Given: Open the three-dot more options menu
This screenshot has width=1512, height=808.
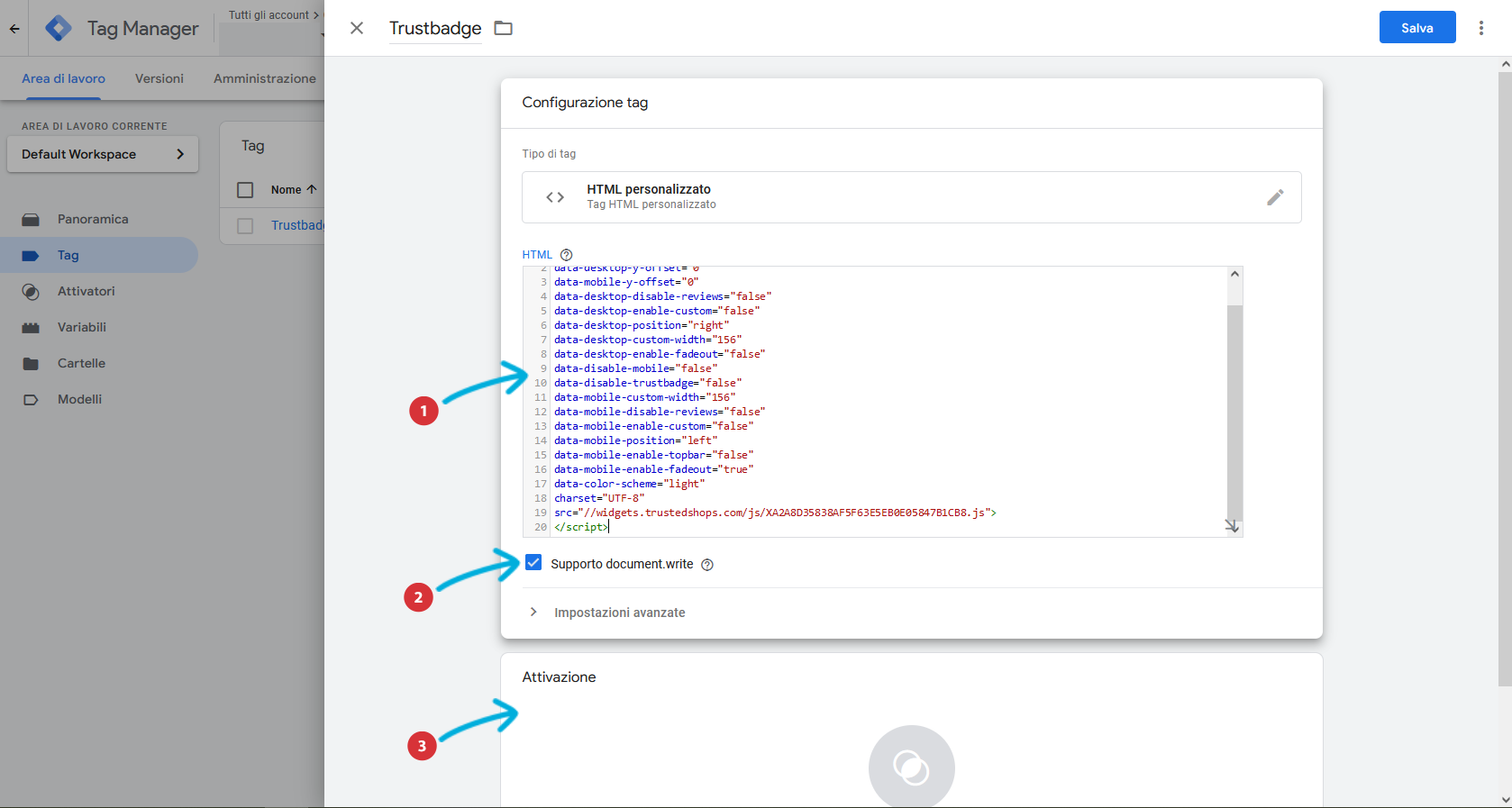Looking at the screenshot, I should [x=1481, y=28].
